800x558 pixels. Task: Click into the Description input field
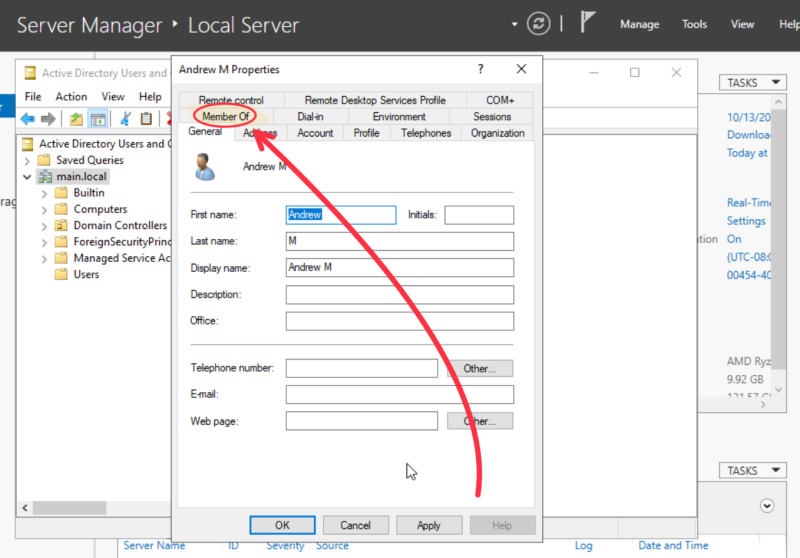[399, 295]
